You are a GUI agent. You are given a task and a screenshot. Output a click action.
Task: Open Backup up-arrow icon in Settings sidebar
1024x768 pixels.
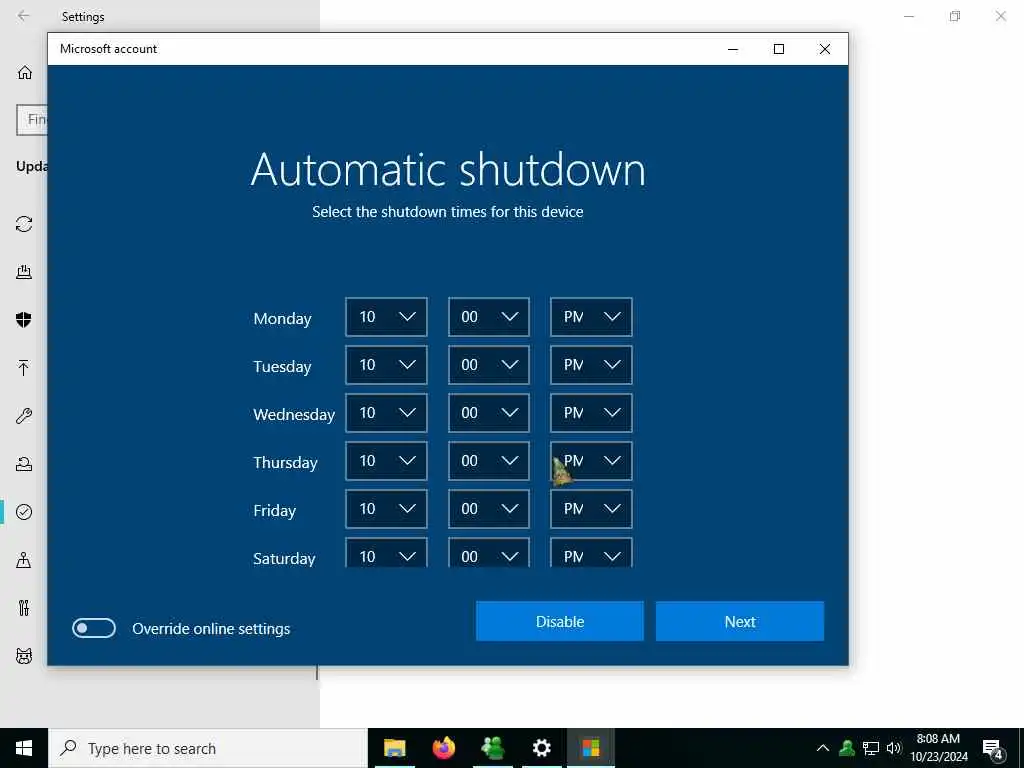click(24, 368)
